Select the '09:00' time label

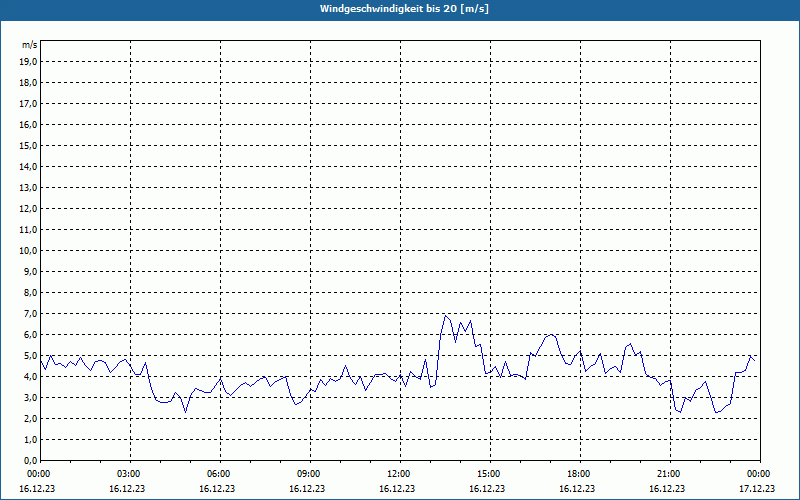tap(309, 474)
